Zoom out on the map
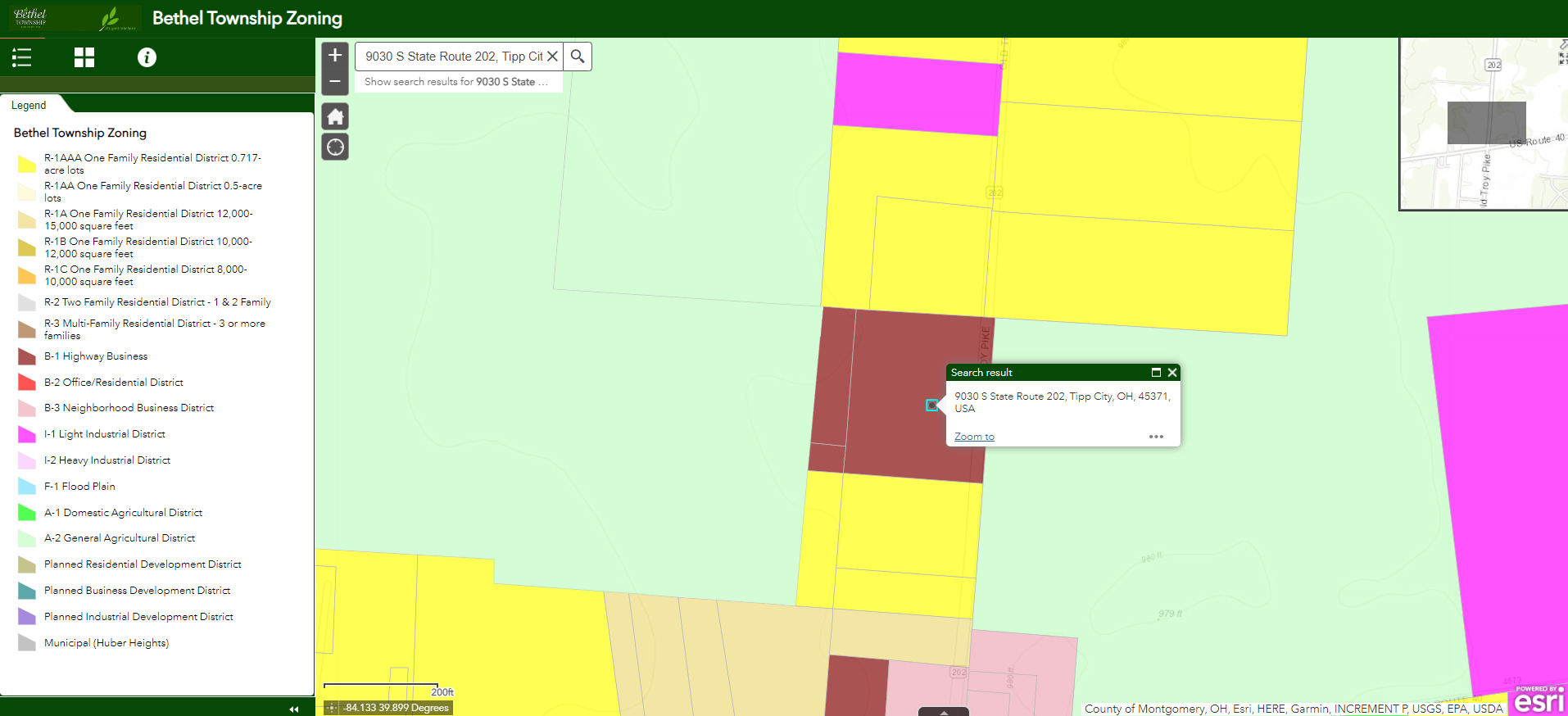Screen dimensions: 1568x716 pos(335,81)
